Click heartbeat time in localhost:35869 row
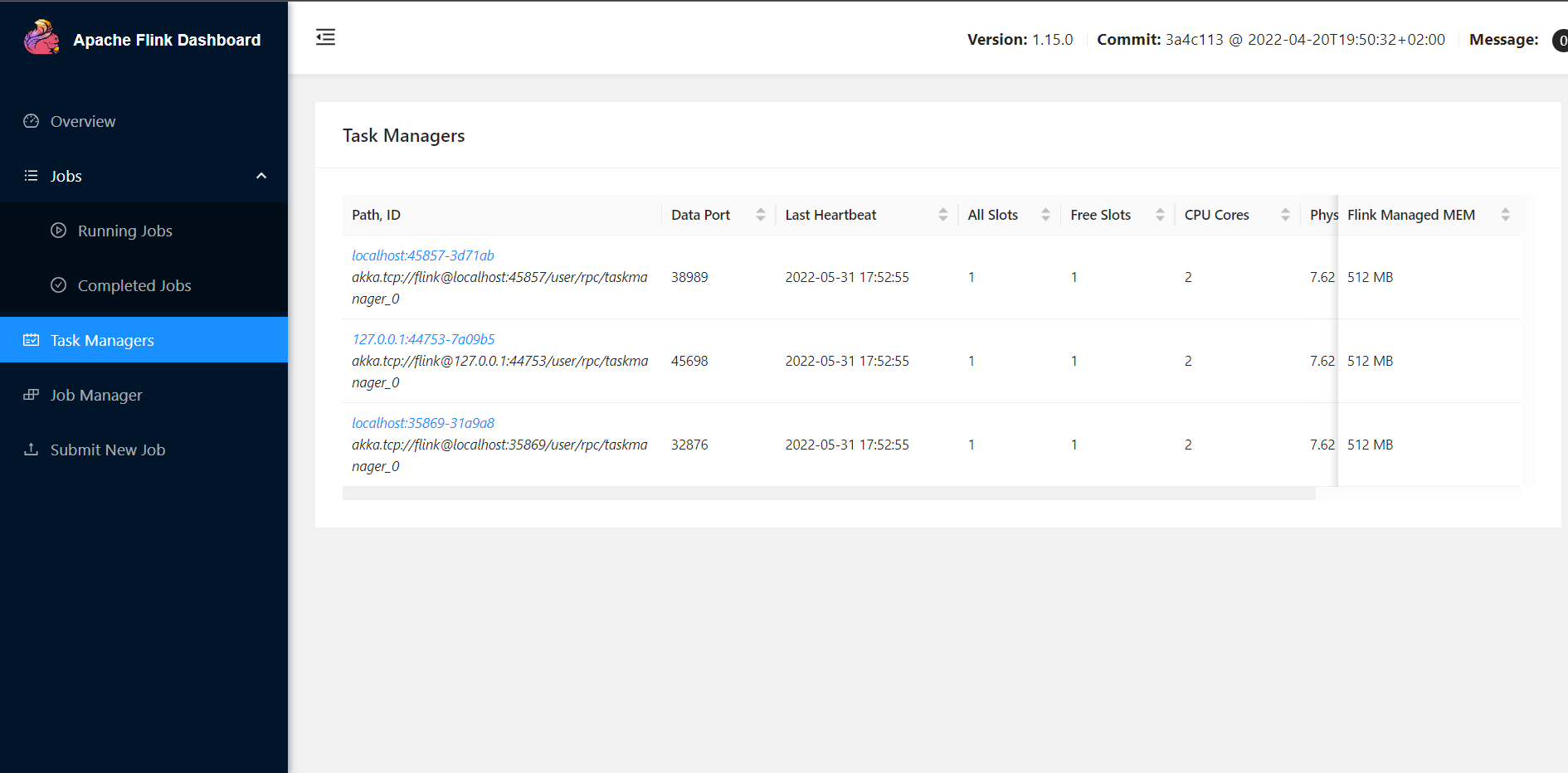The height and width of the screenshot is (773, 1568). [847, 445]
